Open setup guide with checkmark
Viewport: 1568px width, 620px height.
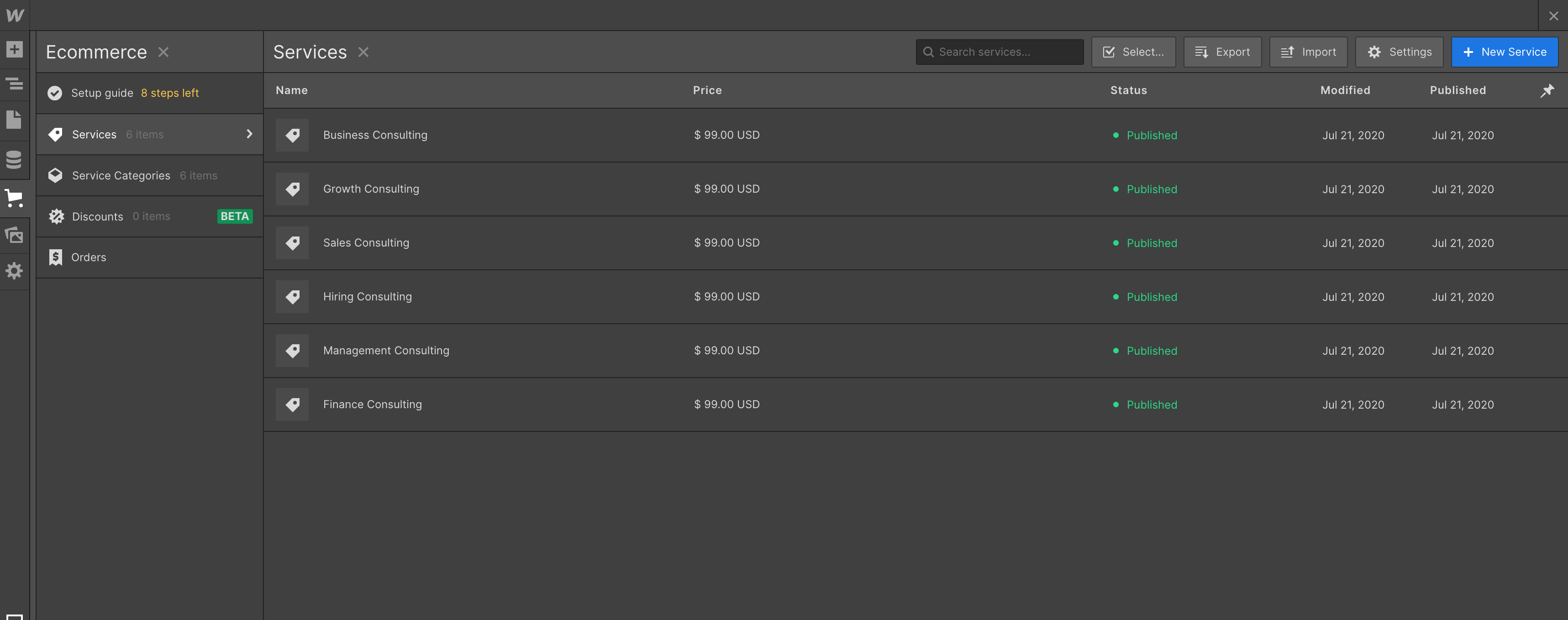click(x=55, y=93)
